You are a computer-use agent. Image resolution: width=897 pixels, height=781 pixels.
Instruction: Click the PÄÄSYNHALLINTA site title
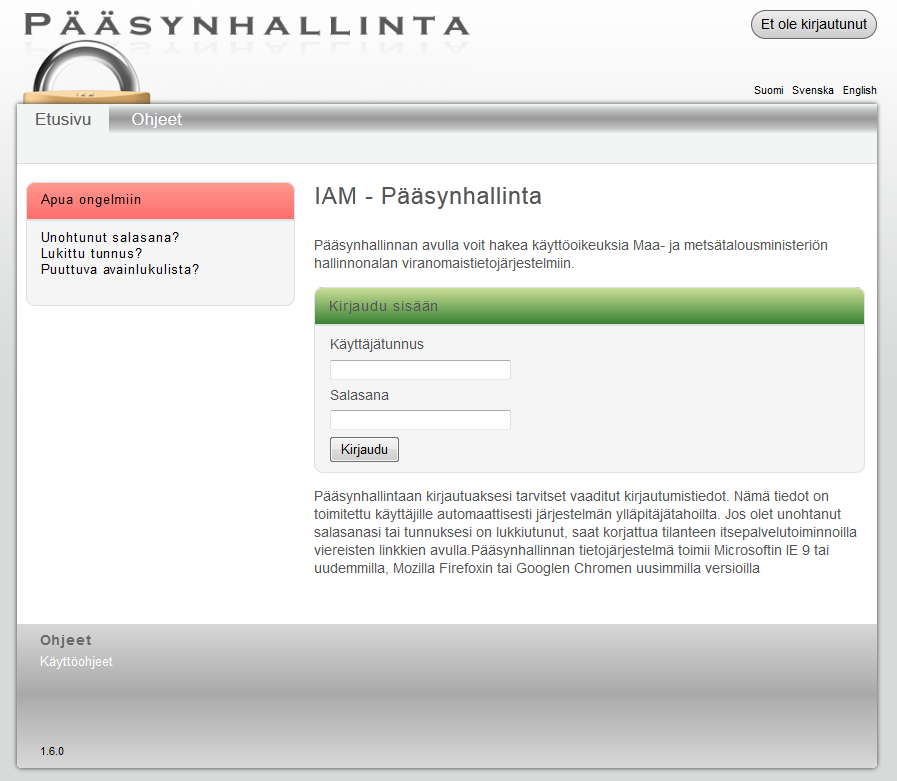point(247,25)
